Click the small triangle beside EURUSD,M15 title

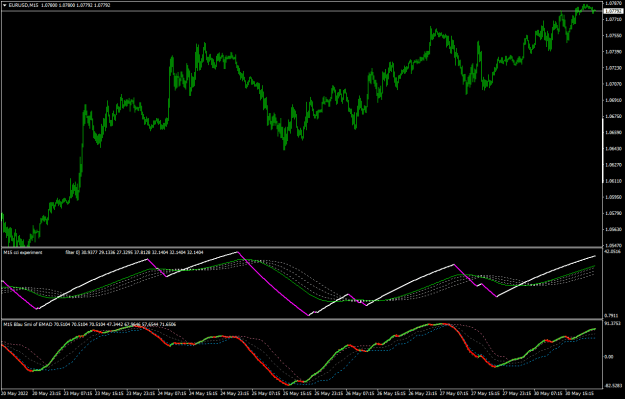[x=5, y=6]
